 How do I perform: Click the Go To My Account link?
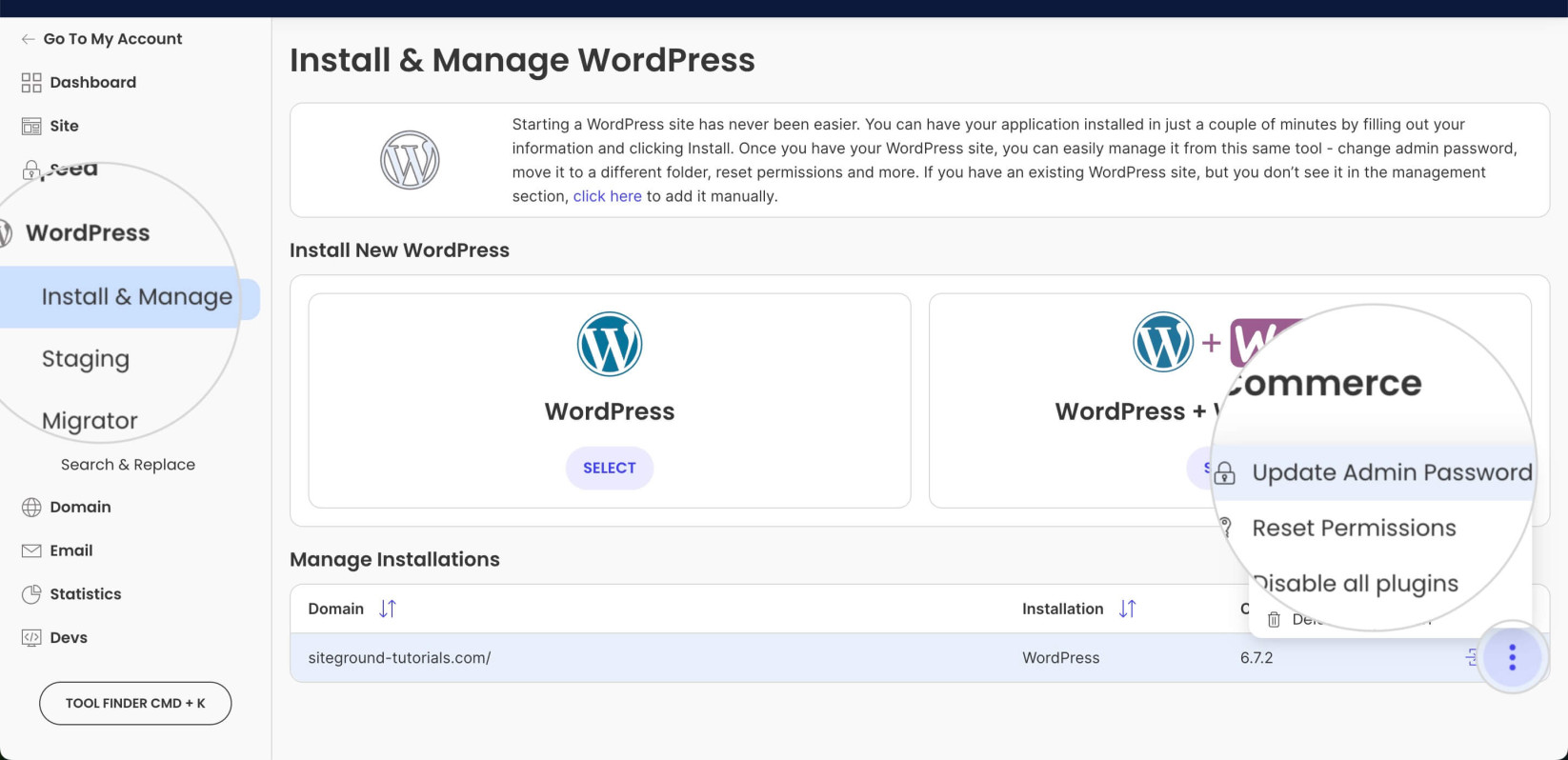coord(112,39)
